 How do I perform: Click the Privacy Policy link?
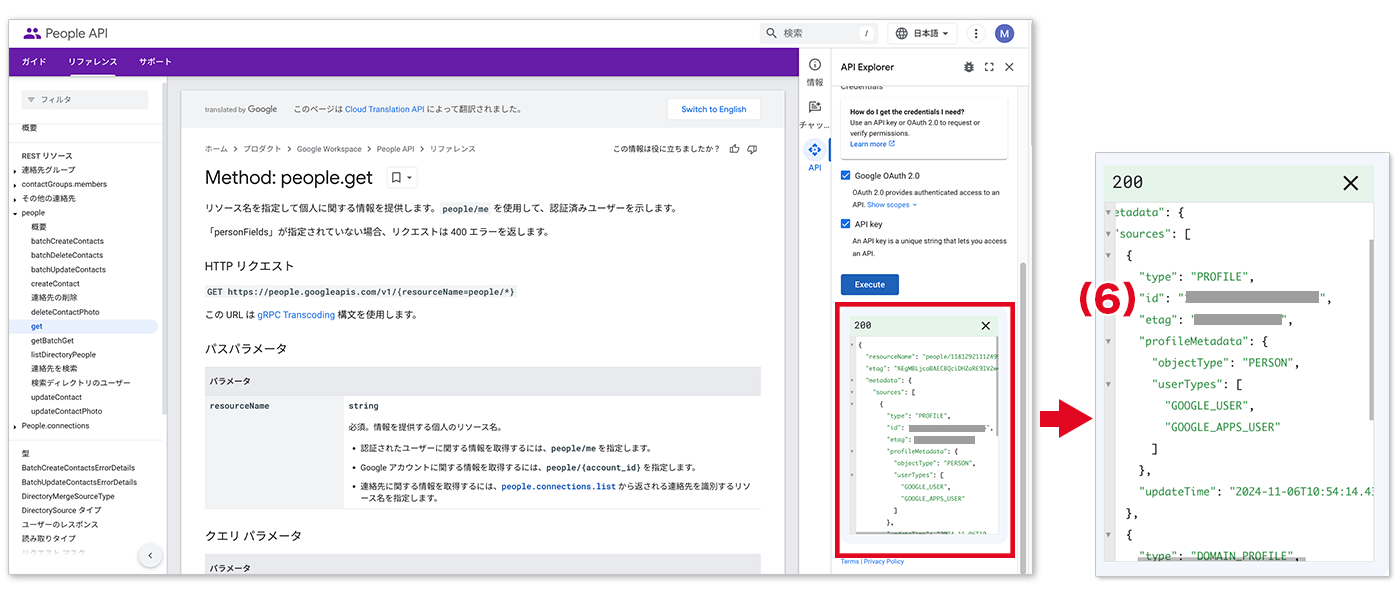coord(884,562)
